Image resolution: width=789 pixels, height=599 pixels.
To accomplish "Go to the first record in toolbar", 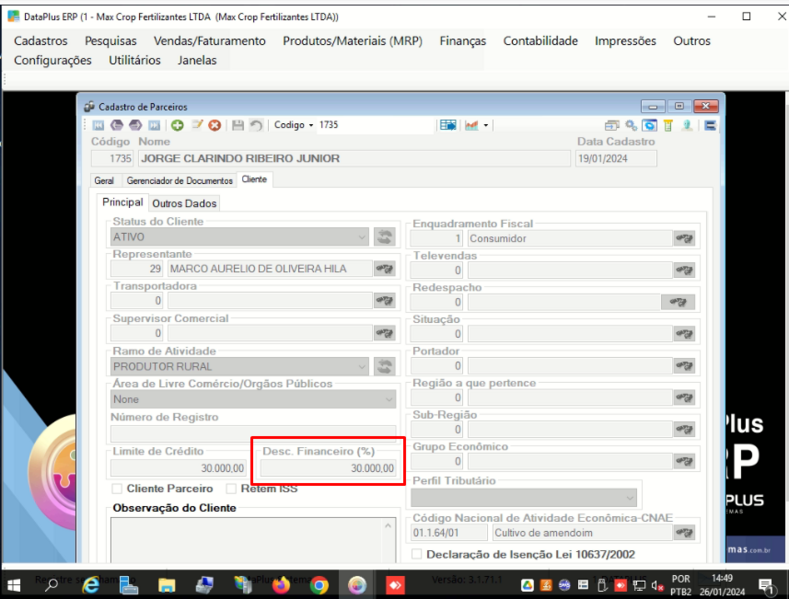I will [x=99, y=125].
